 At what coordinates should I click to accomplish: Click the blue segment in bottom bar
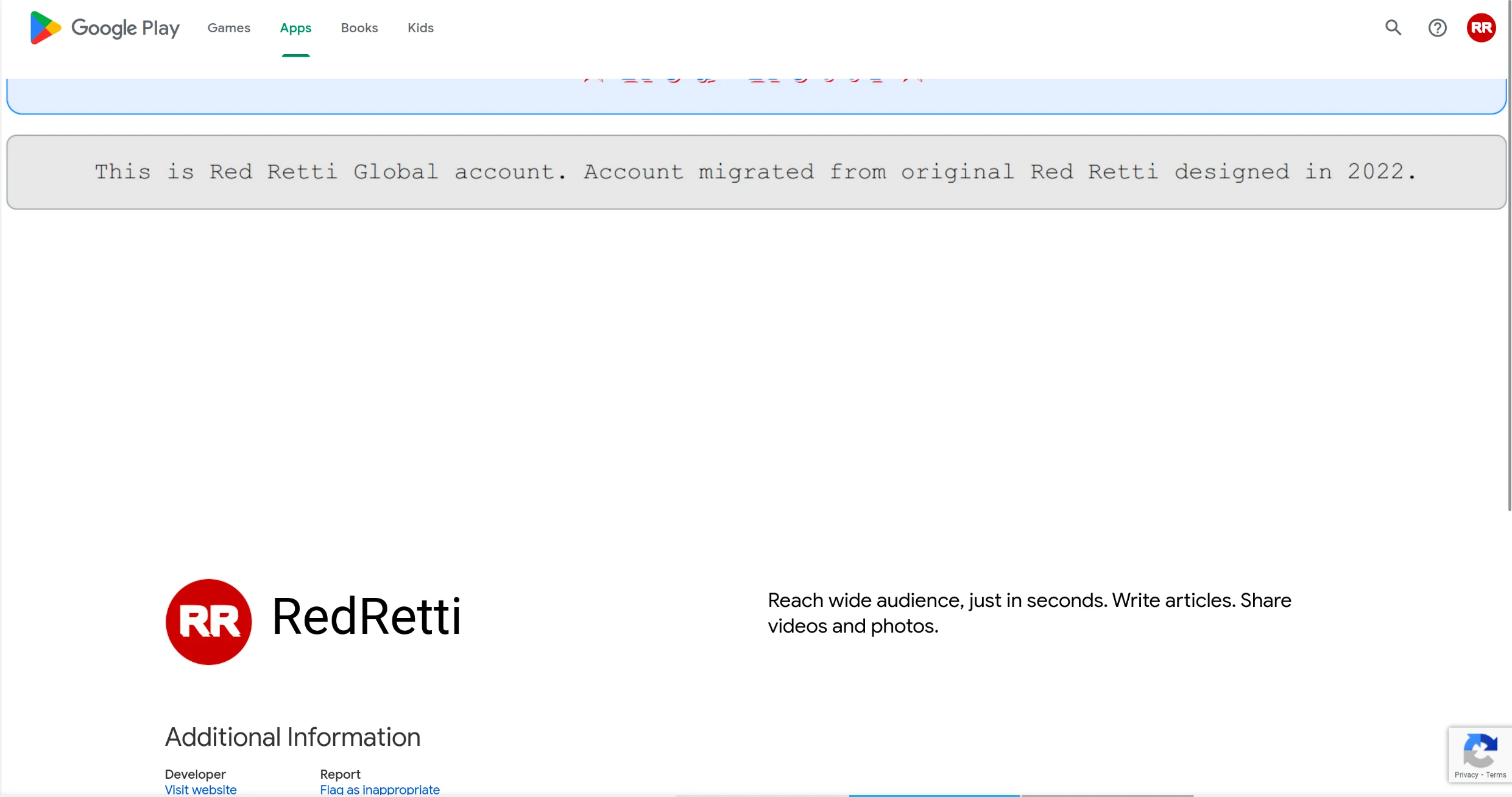click(934, 795)
